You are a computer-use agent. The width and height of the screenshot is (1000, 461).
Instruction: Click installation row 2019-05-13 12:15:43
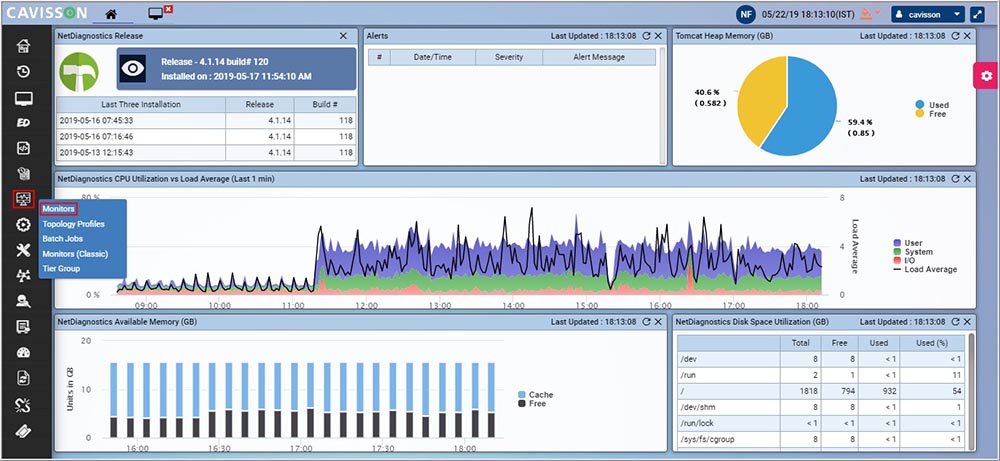click(x=206, y=153)
